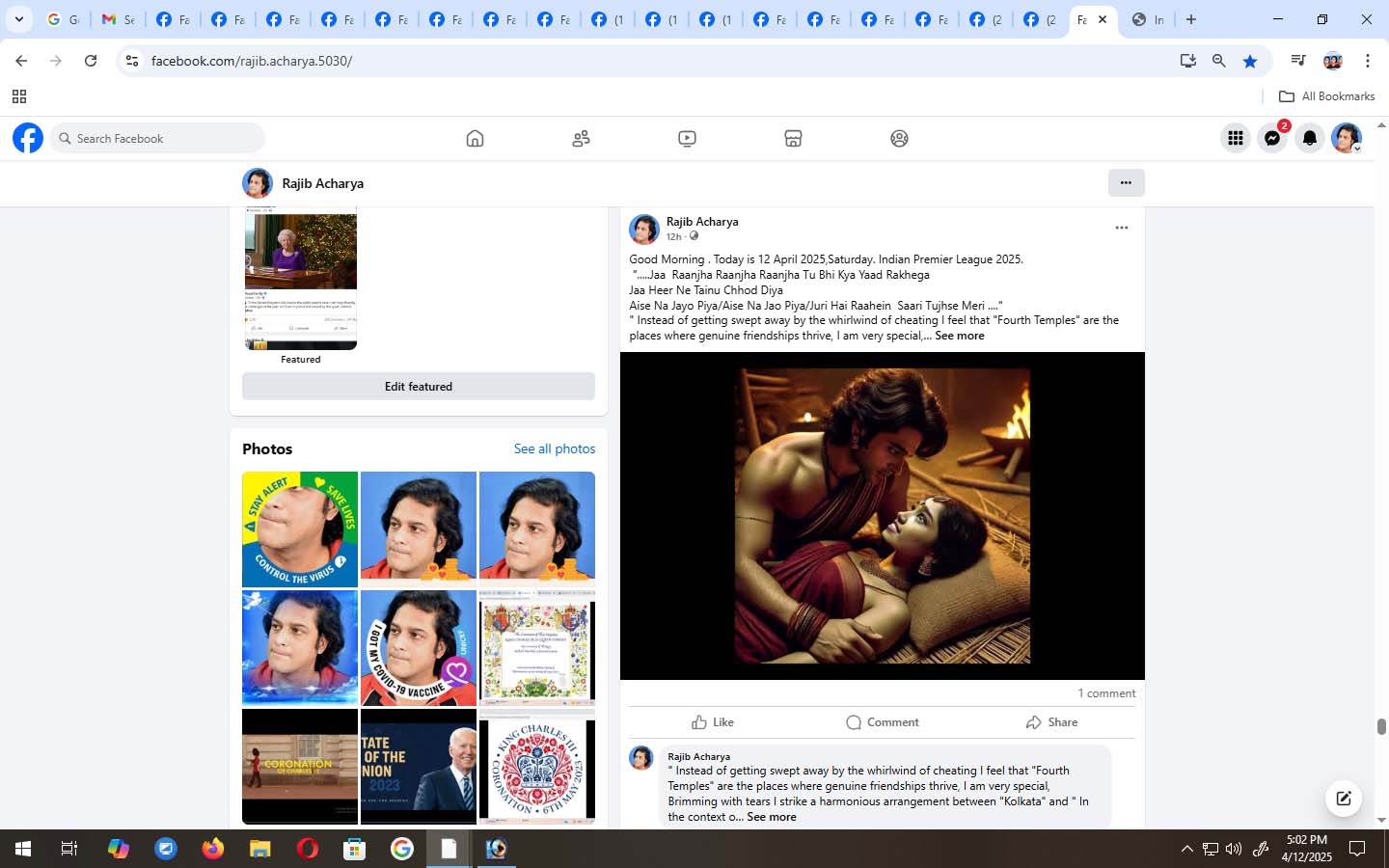Open Task View on the taskbar
The image size is (1389, 868).
tap(69, 849)
